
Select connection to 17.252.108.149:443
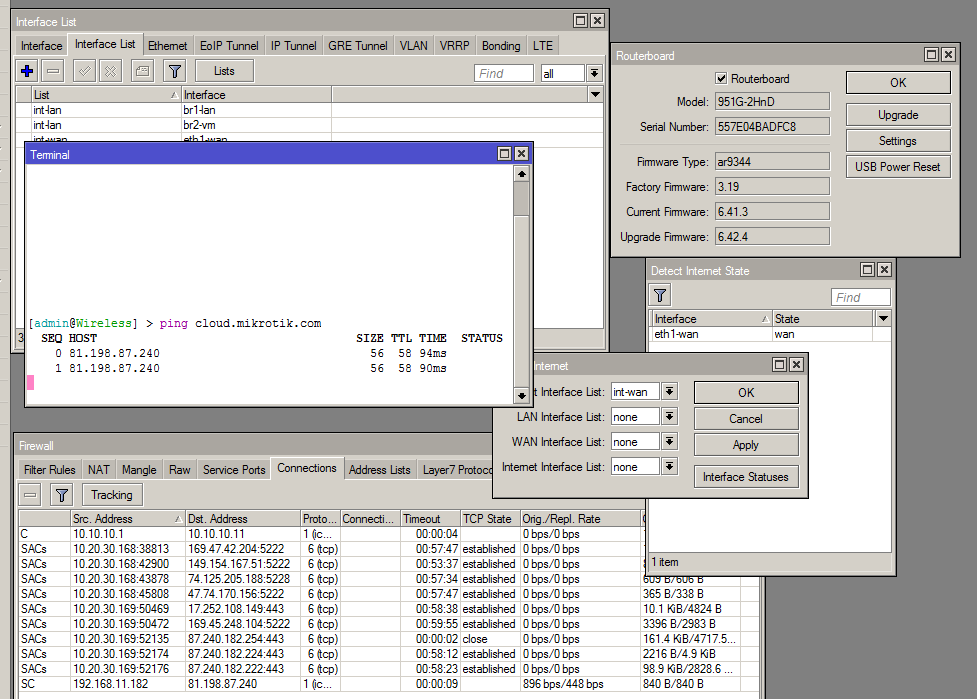pos(389,609)
